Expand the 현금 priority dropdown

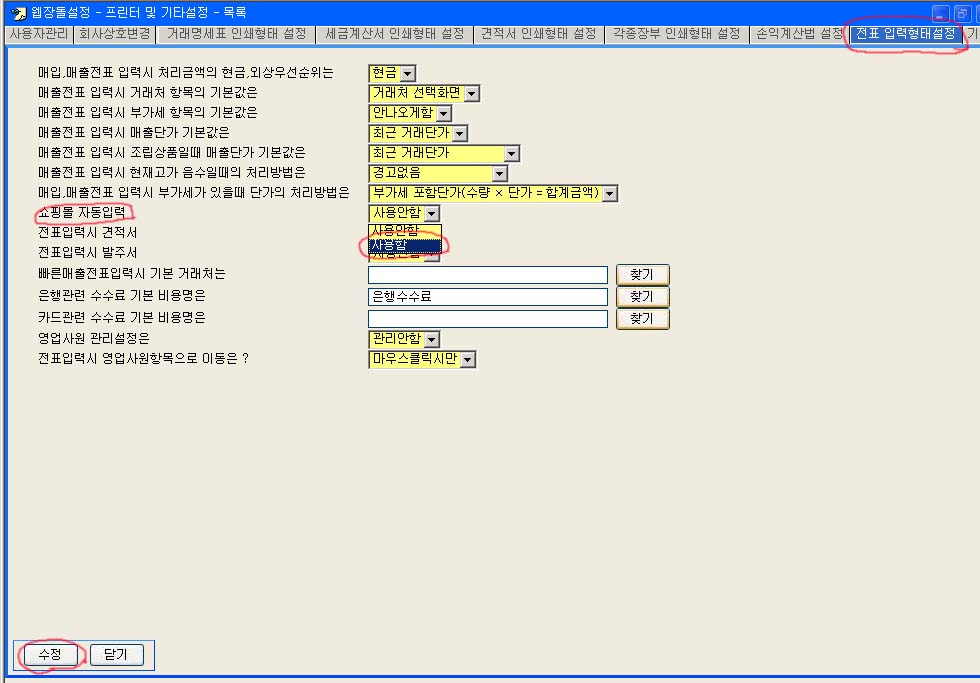tap(407, 73)
